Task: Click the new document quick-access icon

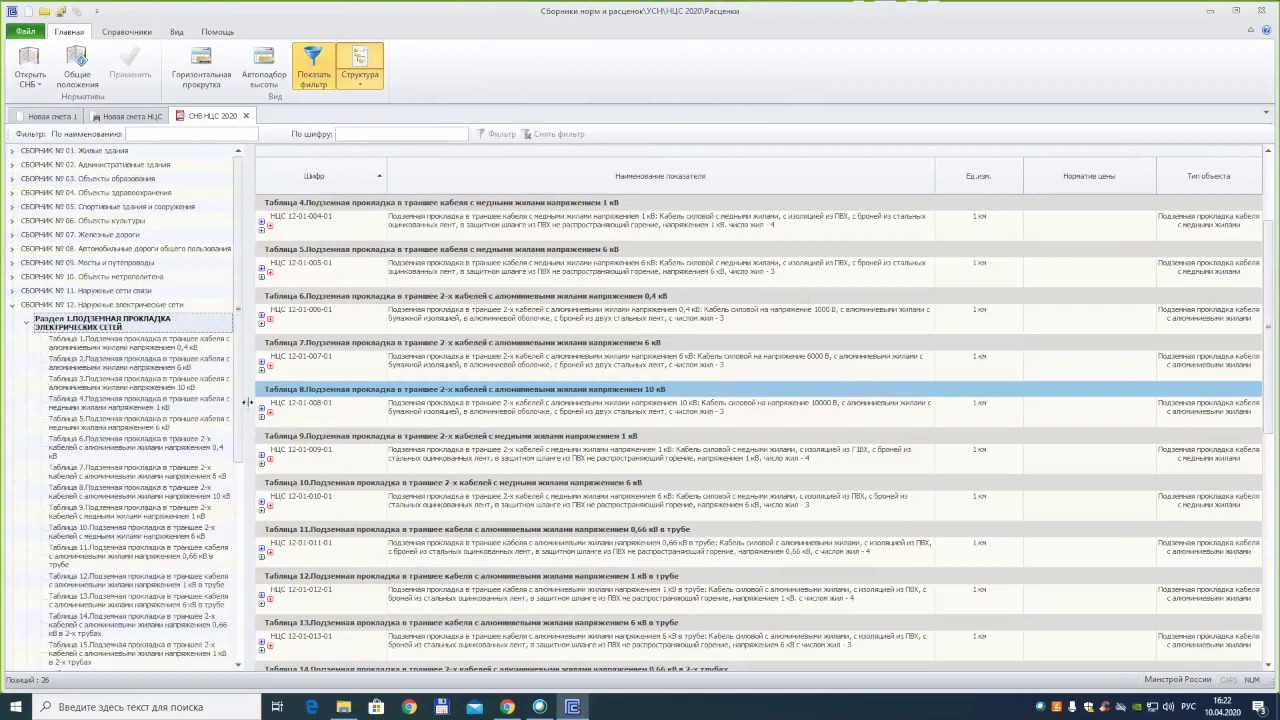Action: (29, 11)
